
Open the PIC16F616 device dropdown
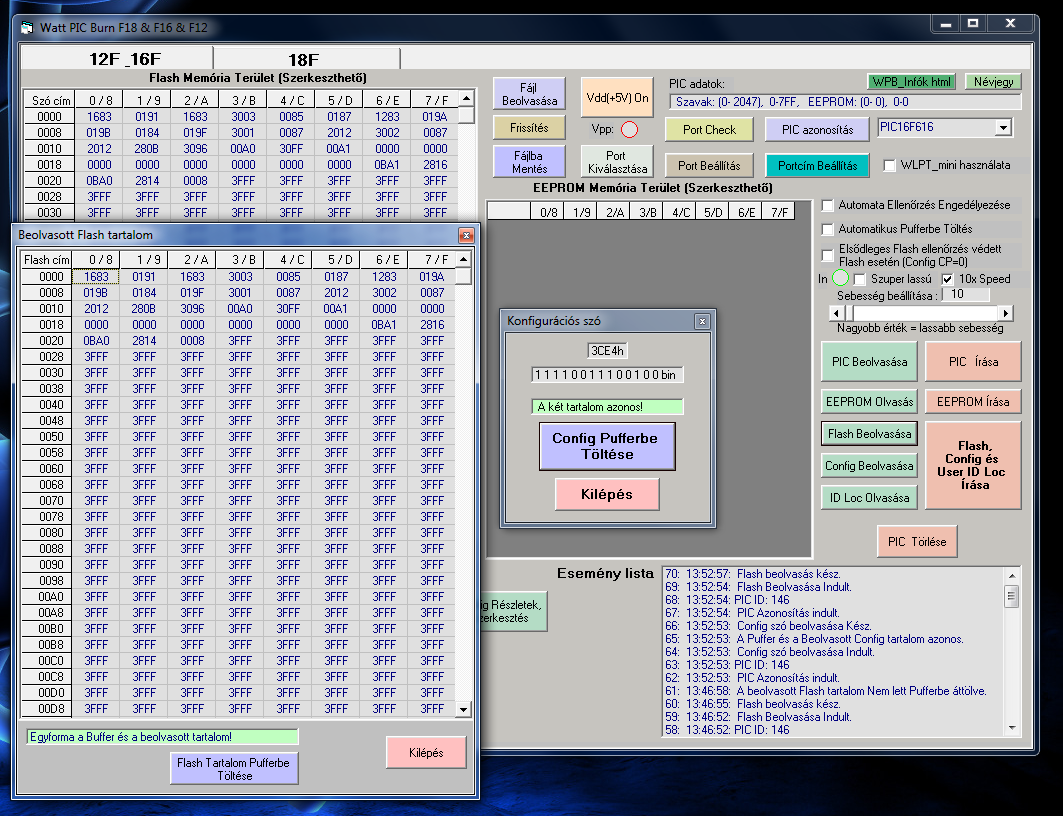[x=1003, y=128]
